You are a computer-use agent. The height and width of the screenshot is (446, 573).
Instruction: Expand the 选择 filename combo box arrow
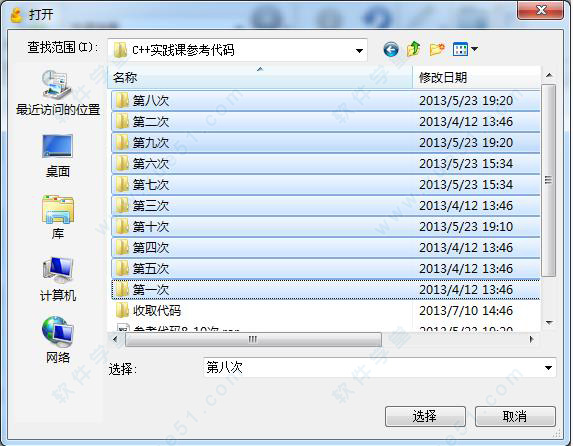(x=548, y=368)
